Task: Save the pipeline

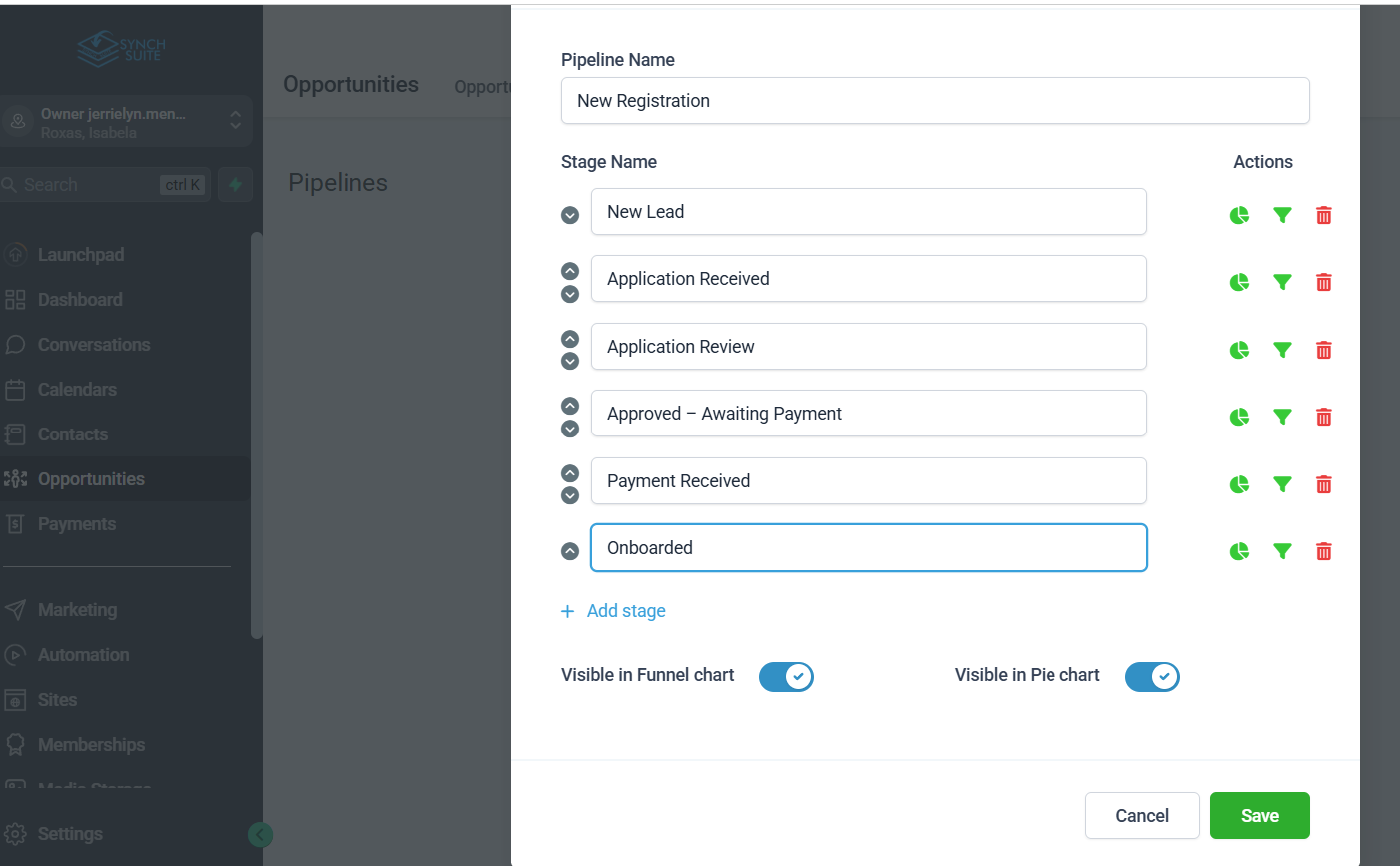Action: (x=1259, y=816)
